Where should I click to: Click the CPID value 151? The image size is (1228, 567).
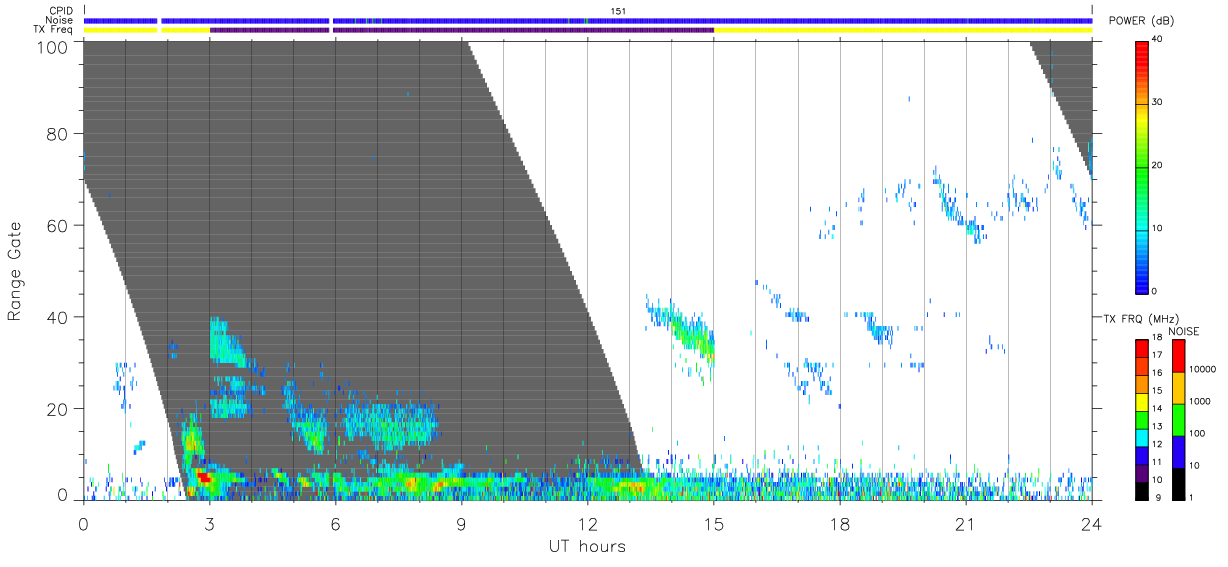[x=619, y=11]
